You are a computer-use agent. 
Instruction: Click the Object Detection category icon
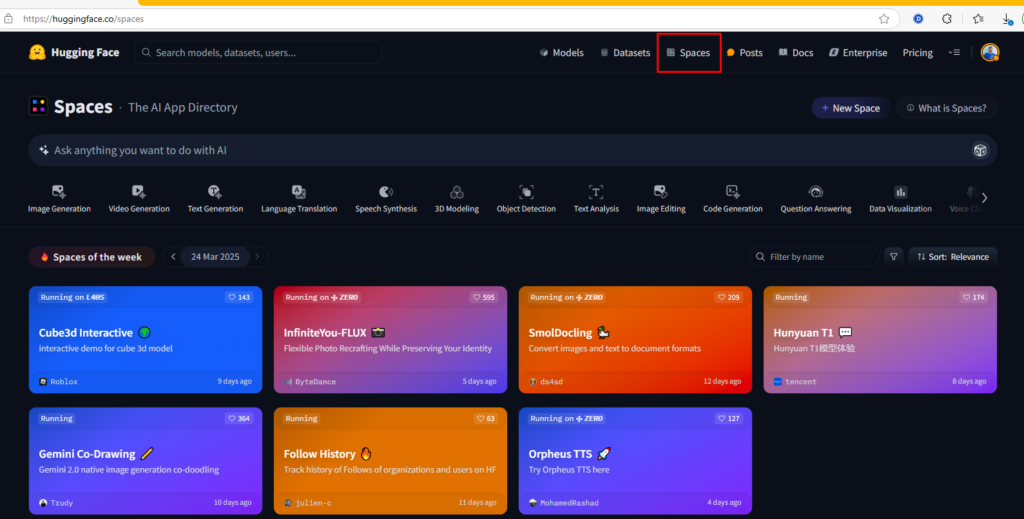coord(526,191)
